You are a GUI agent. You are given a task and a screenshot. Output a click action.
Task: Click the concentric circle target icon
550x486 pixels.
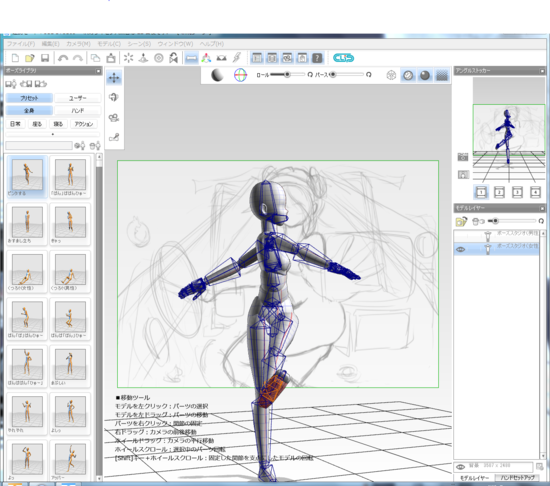(x=159, y=58)
